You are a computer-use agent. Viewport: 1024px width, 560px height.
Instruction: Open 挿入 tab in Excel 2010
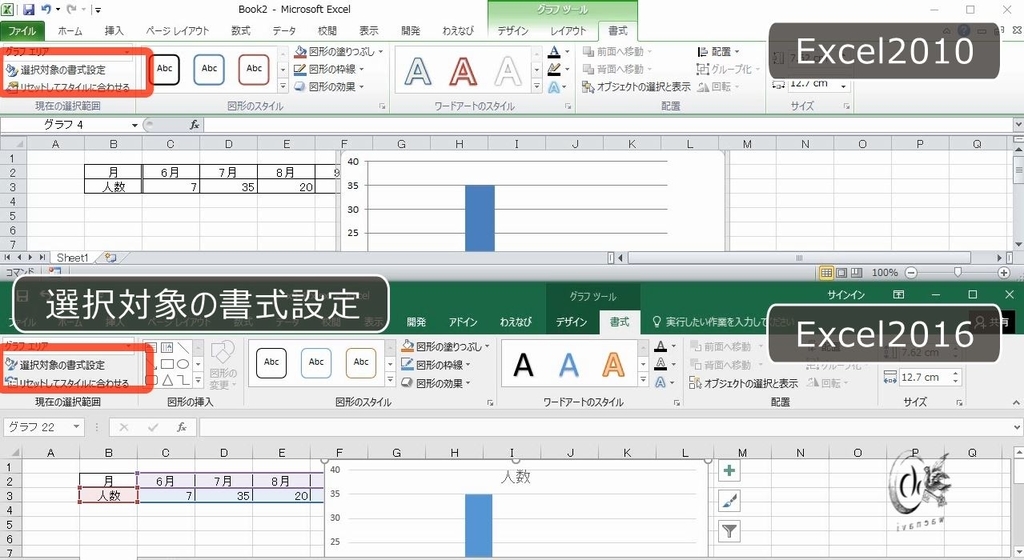point(114,31)
